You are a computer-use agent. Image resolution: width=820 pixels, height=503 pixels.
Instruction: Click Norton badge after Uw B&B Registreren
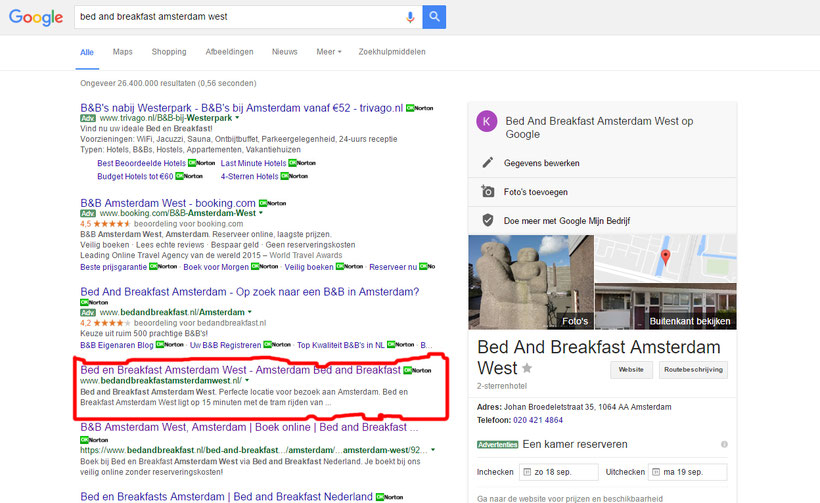(x=277, y=345)
